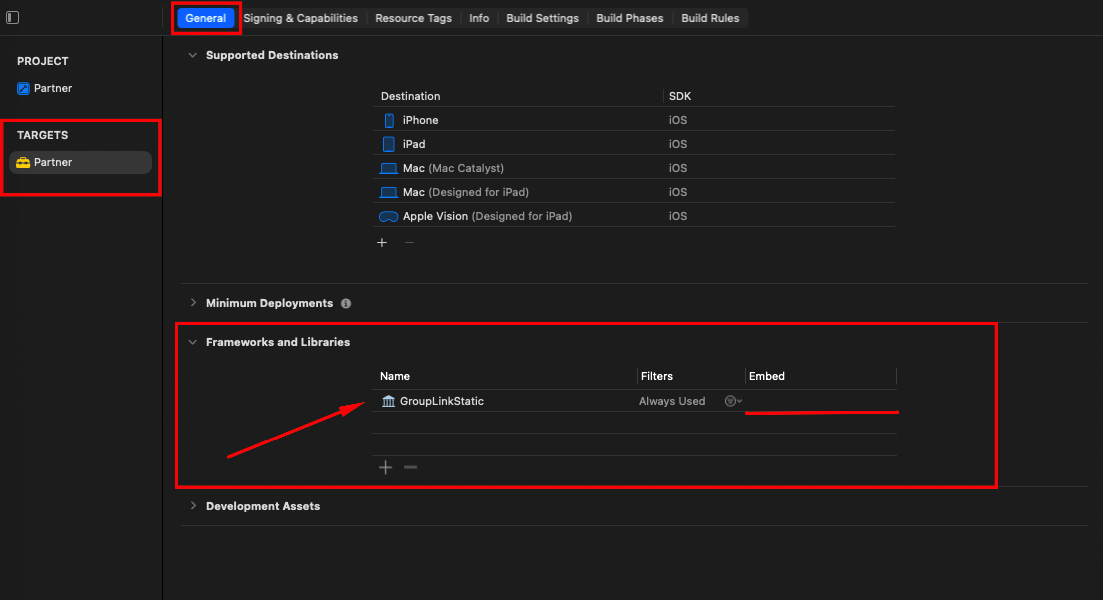Click the Embed column header

tap(767, 376)
